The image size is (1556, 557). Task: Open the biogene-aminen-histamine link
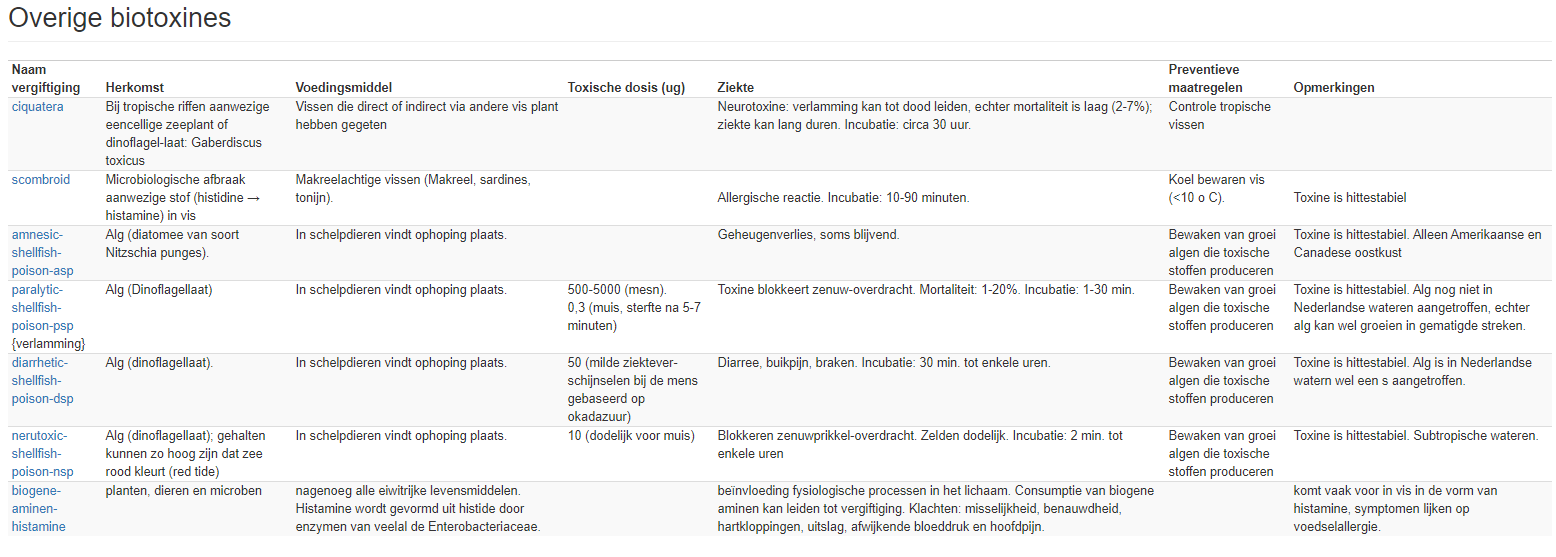pyautogui.click(x=39, y=509)
